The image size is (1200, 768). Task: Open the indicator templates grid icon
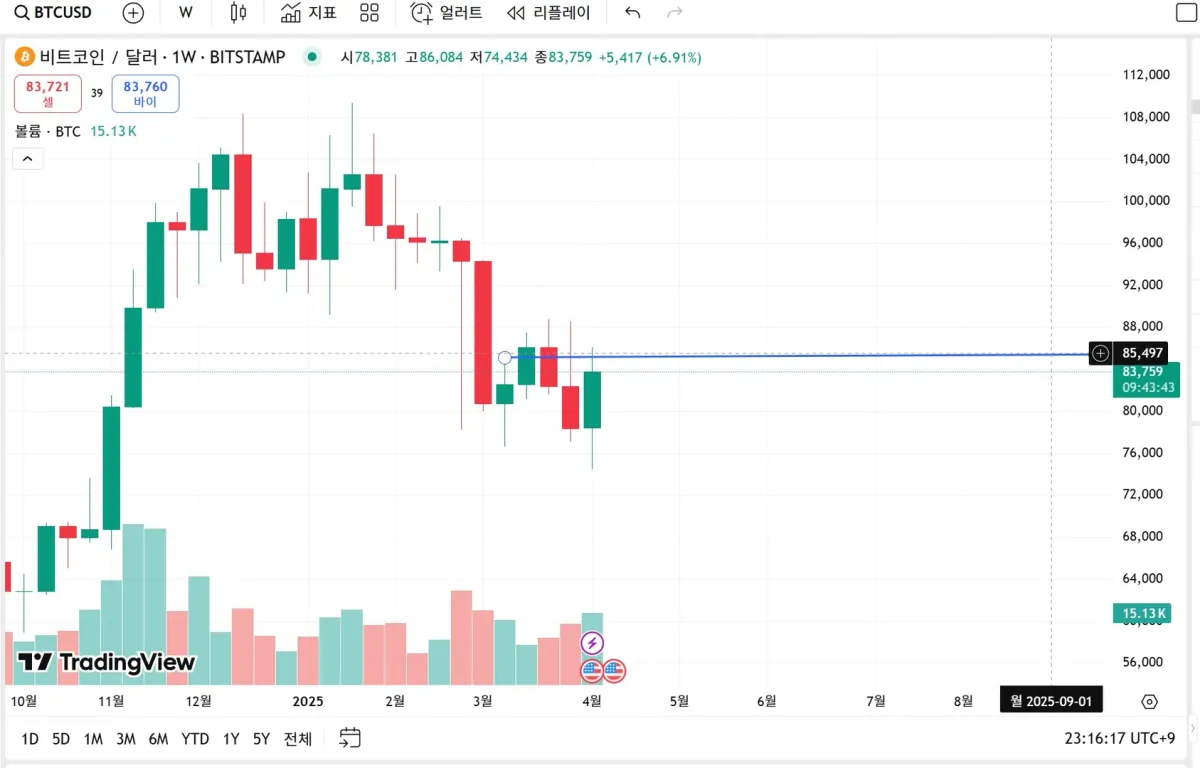(370, 13)
